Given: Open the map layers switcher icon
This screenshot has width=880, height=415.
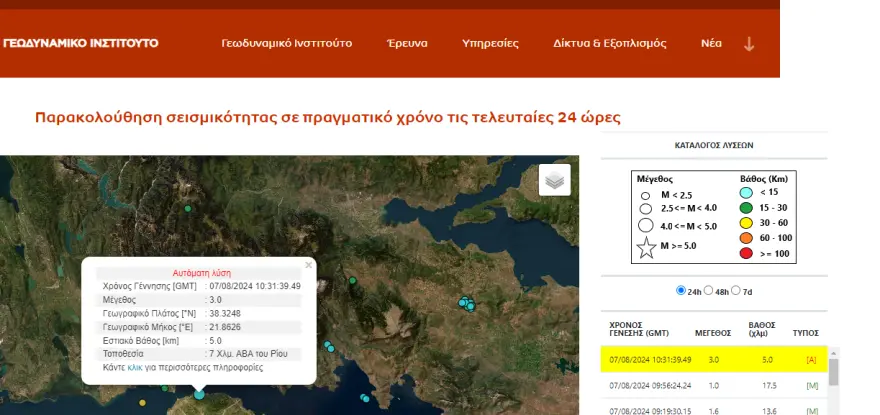Looking at the screenshot, I should pos(554,180).
